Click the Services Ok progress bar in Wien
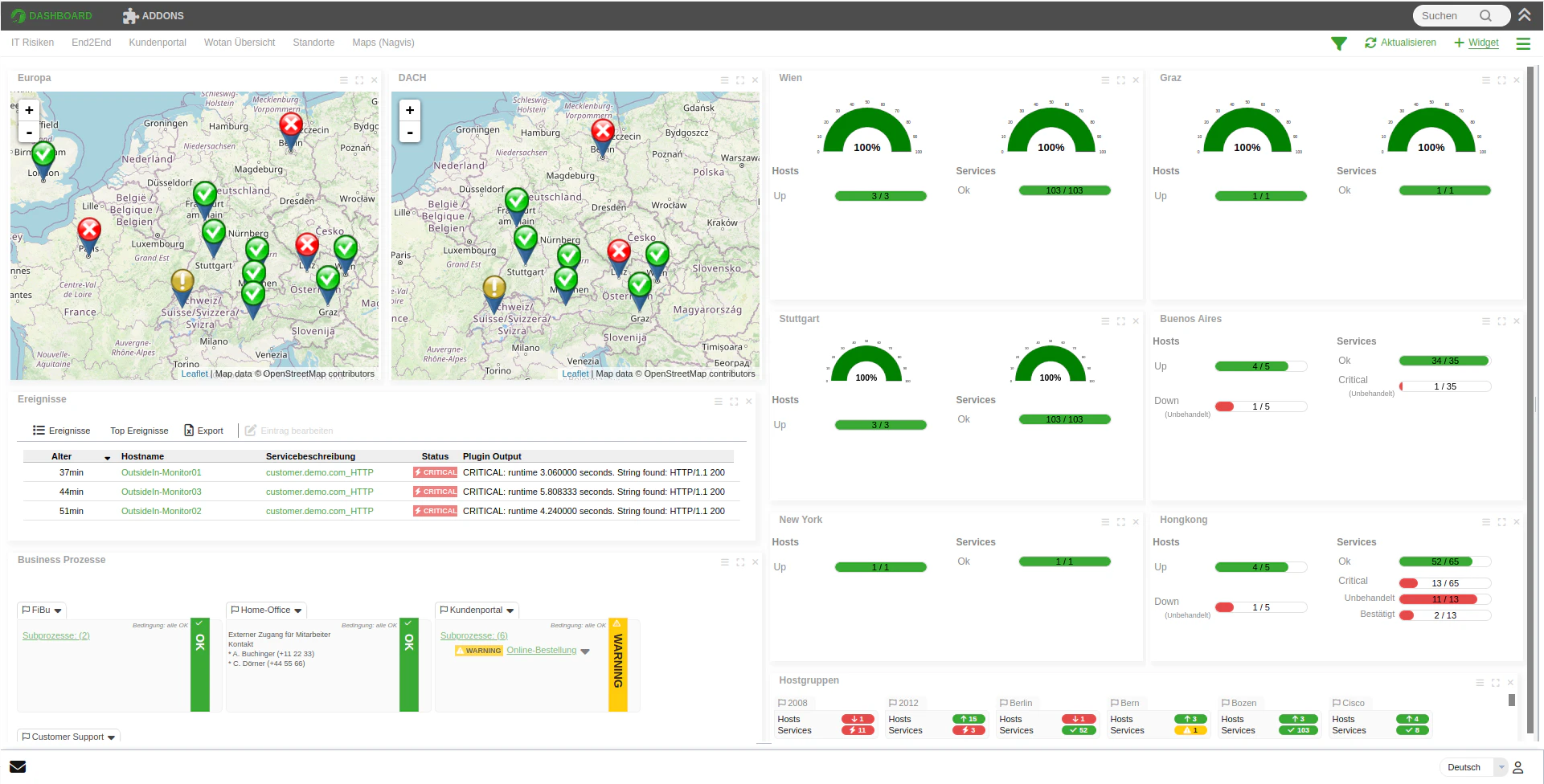This screenshot has height=784, width=1544. [1064, 190]
